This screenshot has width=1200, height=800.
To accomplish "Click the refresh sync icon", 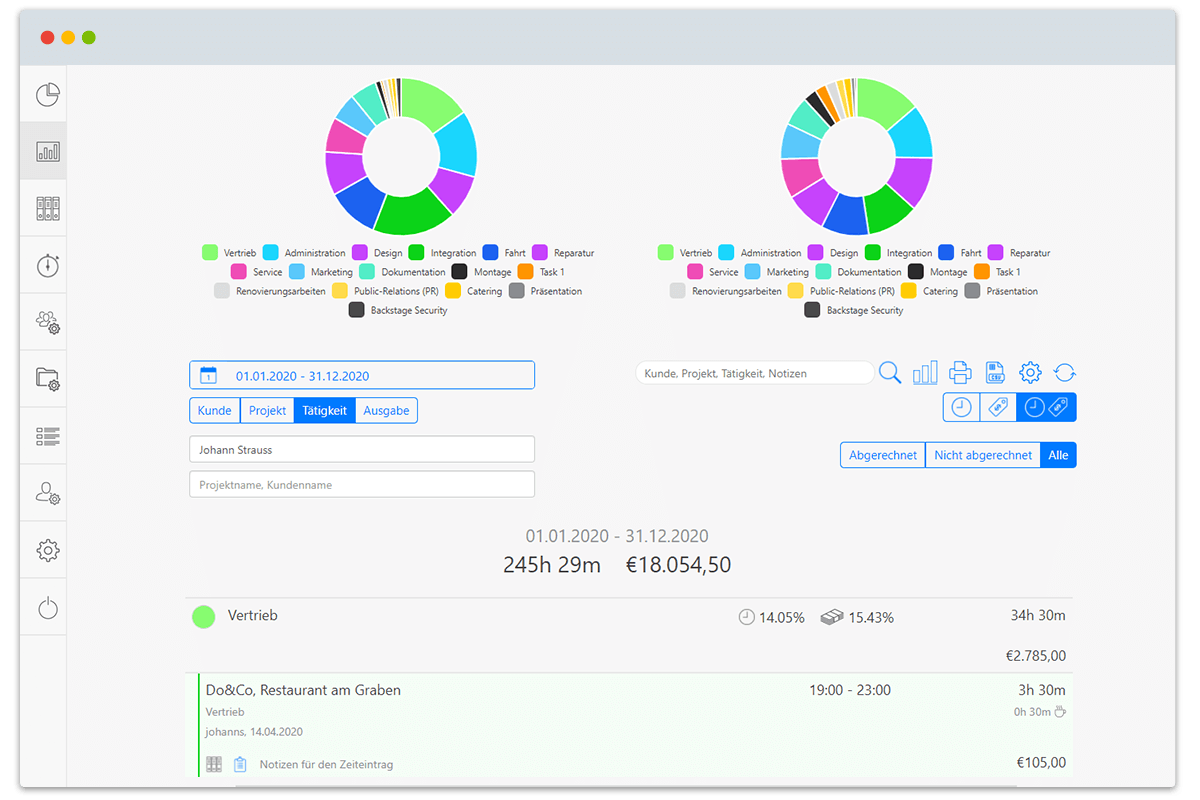I will pos(1065,373).
